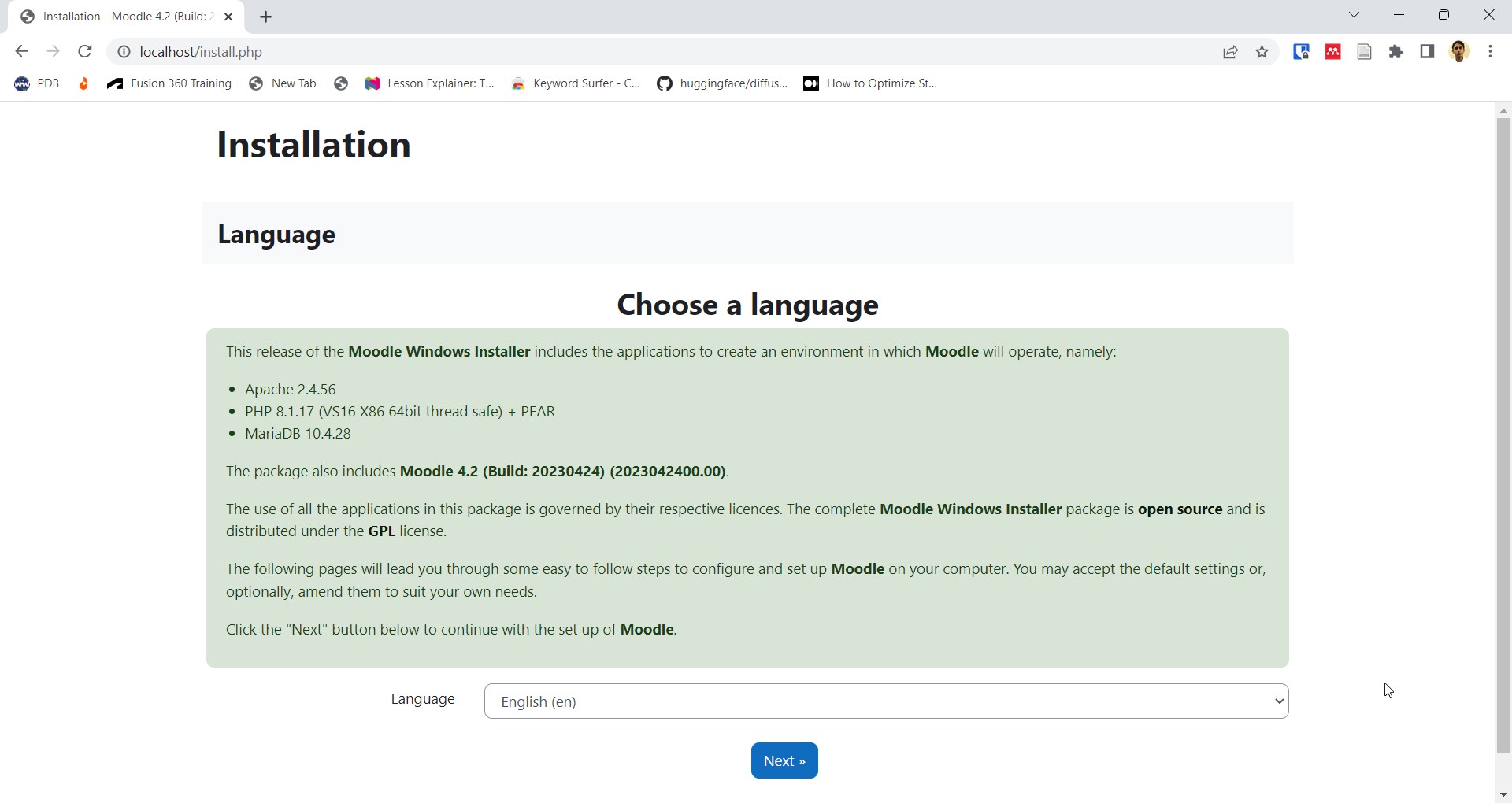Screen dimensions: 1512x803
Task: Click the scrollbar up arrow
Action: [x=1503, y=110]
